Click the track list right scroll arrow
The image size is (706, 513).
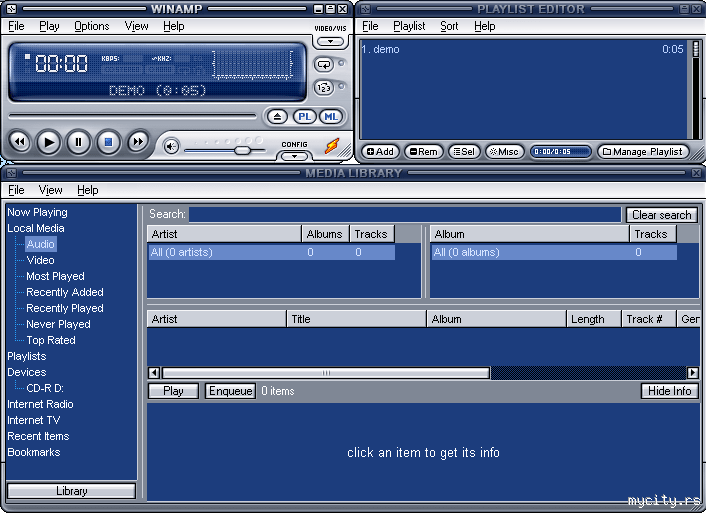point(692,373)
